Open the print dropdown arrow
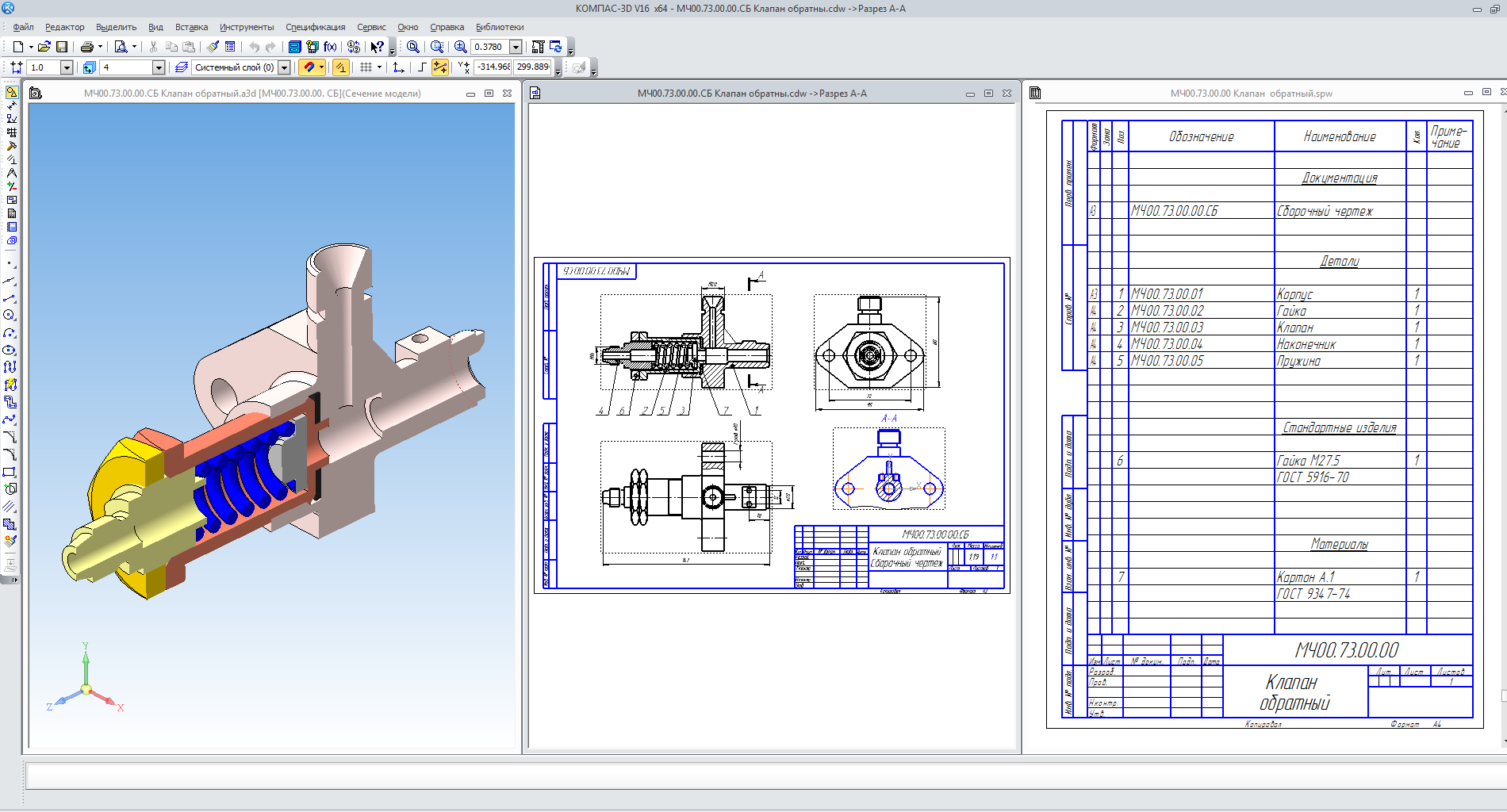Viewport: 1507px width, 812px height. 101,47
